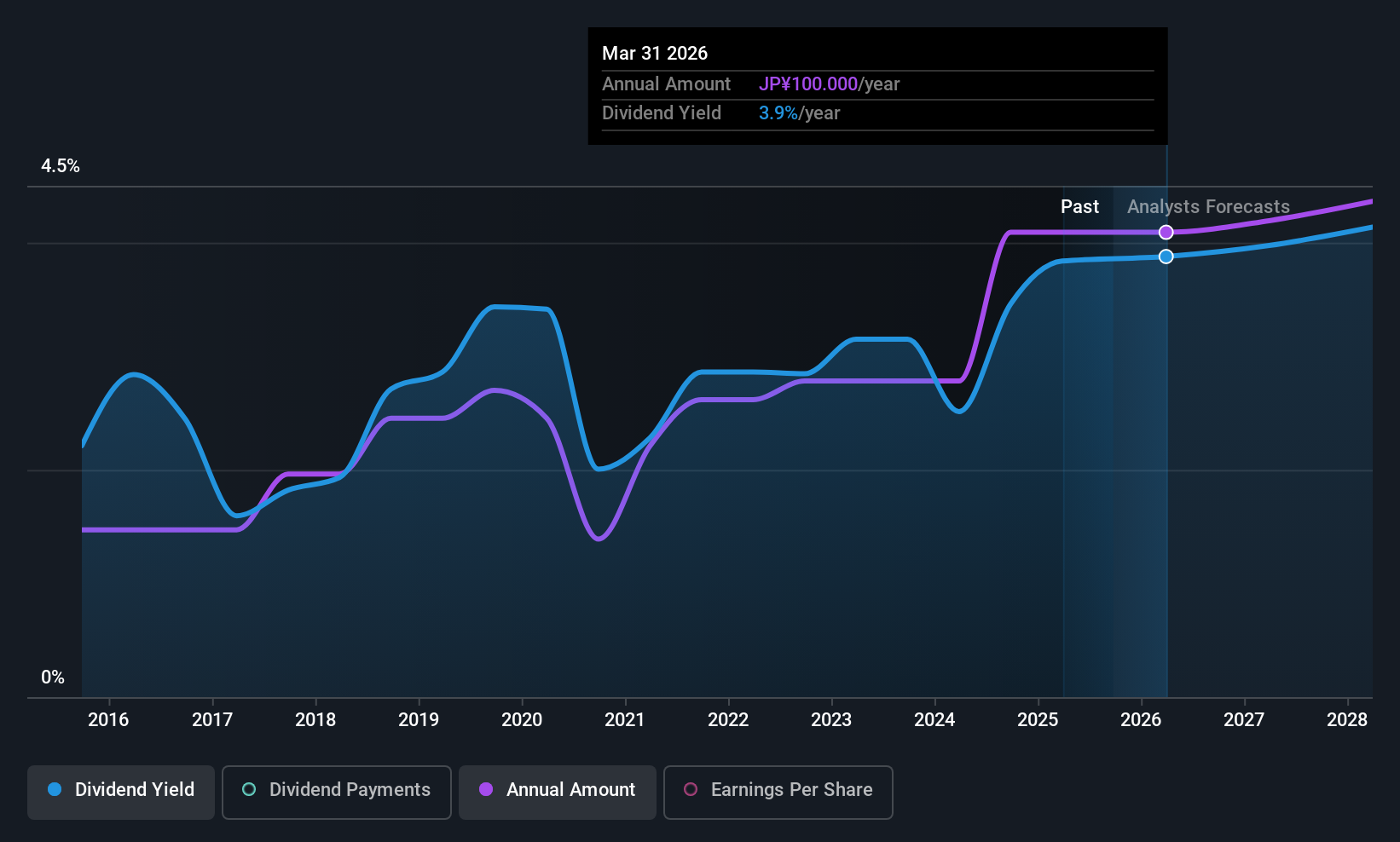The height and width of the screenshot is (842, 1400).
Task: Click the Analysts Forecasts label
Action: (1208, 207)
